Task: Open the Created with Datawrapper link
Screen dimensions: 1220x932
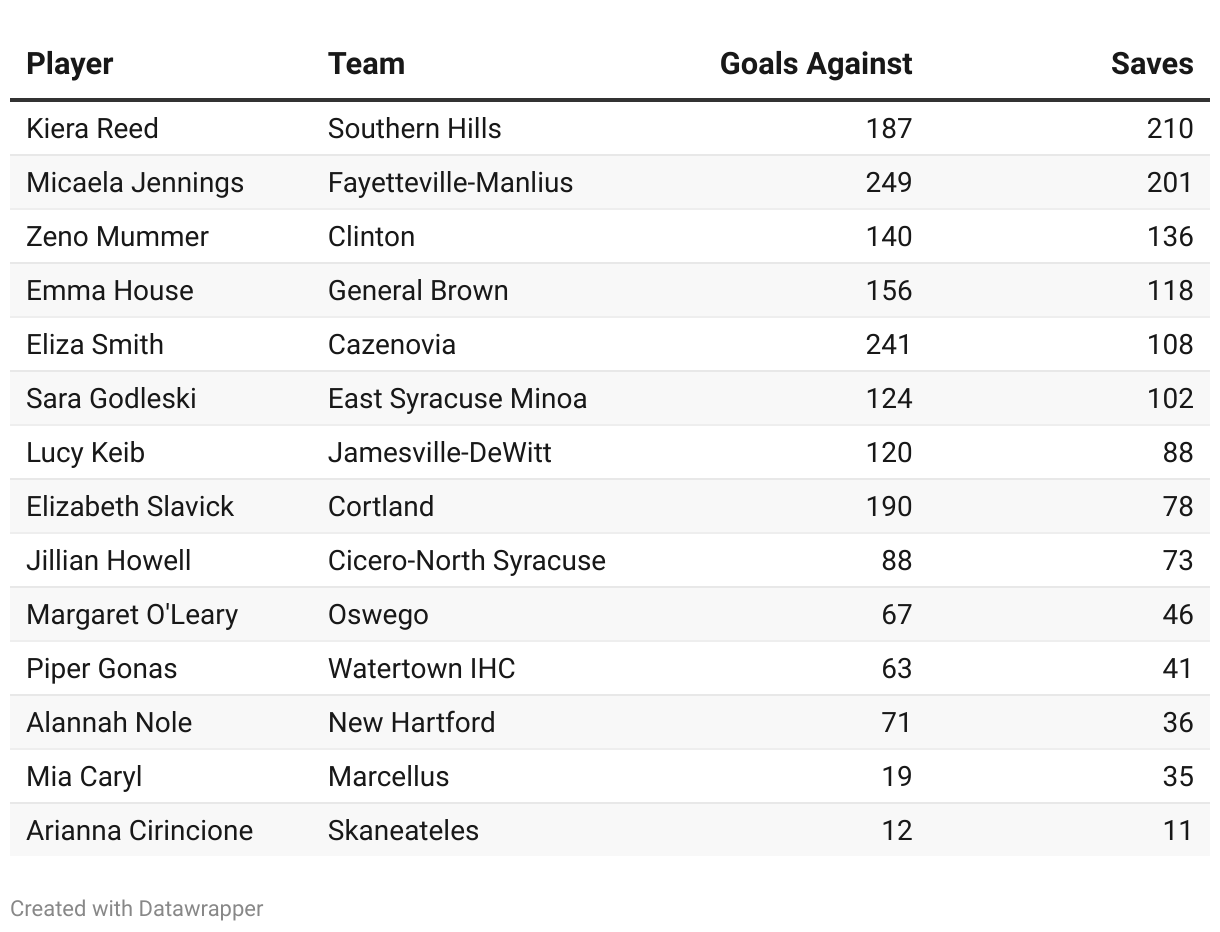Action: pos(137,909)
